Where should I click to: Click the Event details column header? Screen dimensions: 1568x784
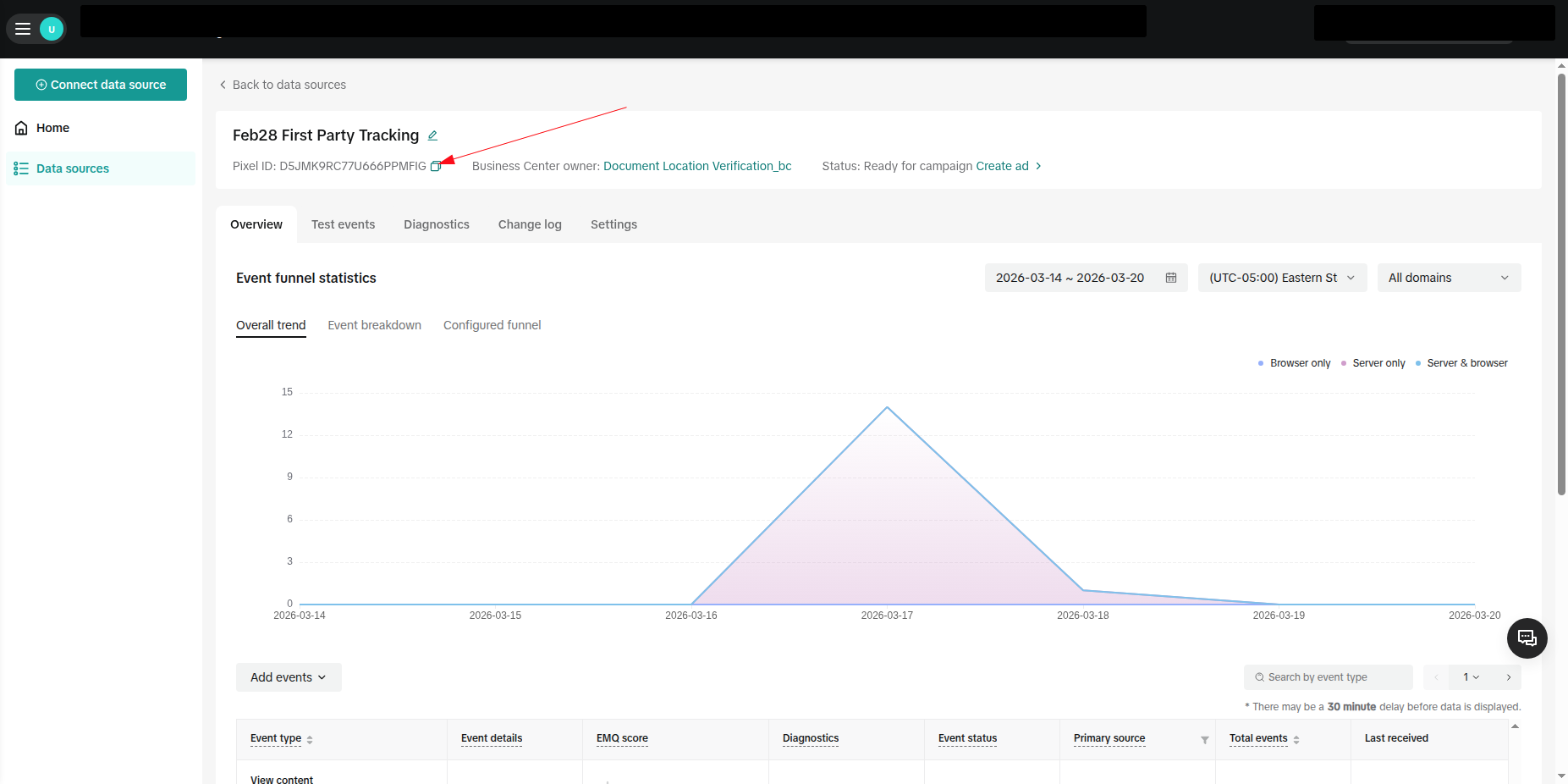click(492, 738)
